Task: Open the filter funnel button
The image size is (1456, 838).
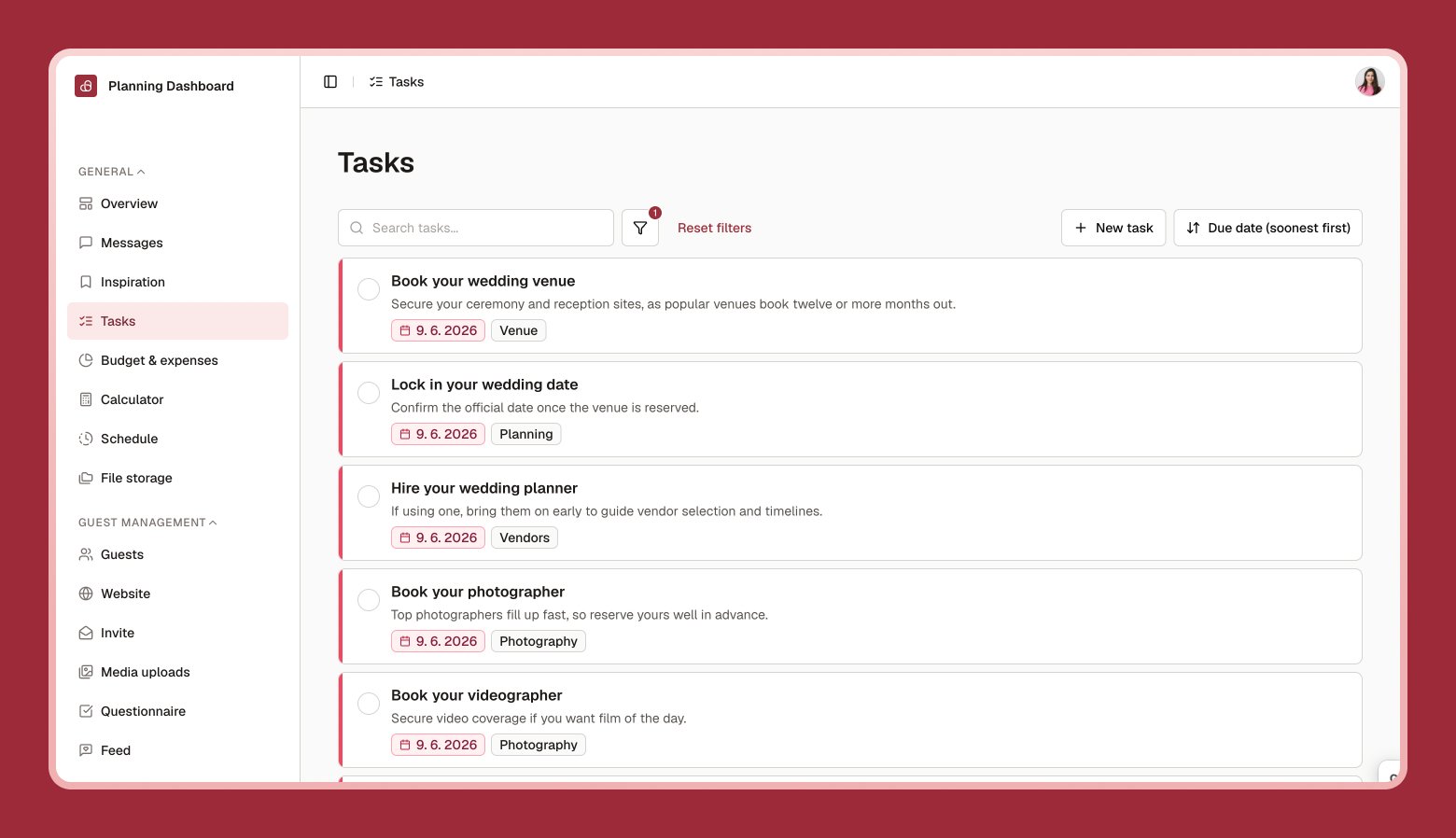Action: pos(640,228)
